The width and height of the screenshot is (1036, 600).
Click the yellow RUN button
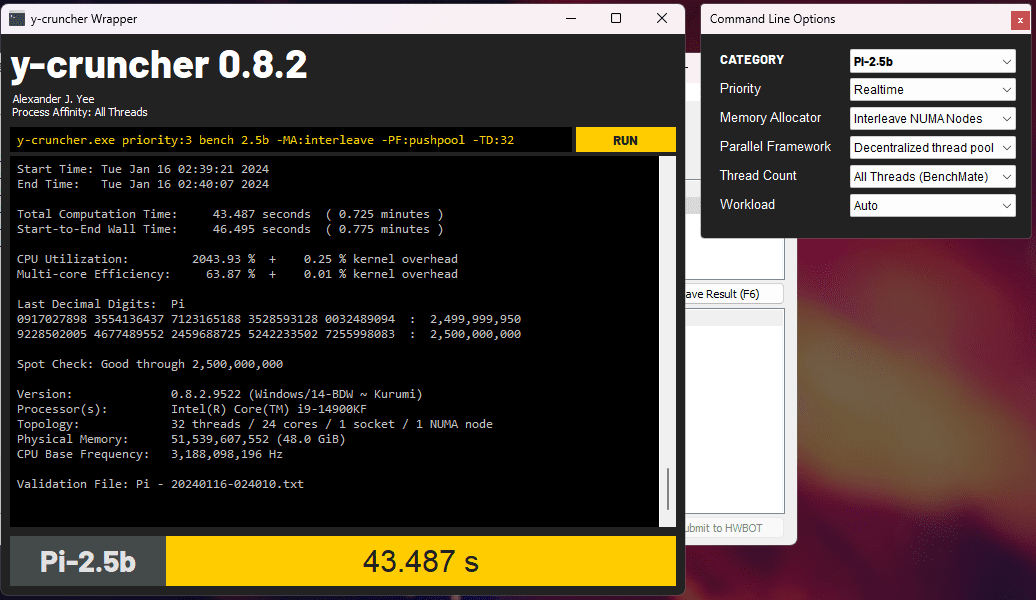(x=626, y=140)
